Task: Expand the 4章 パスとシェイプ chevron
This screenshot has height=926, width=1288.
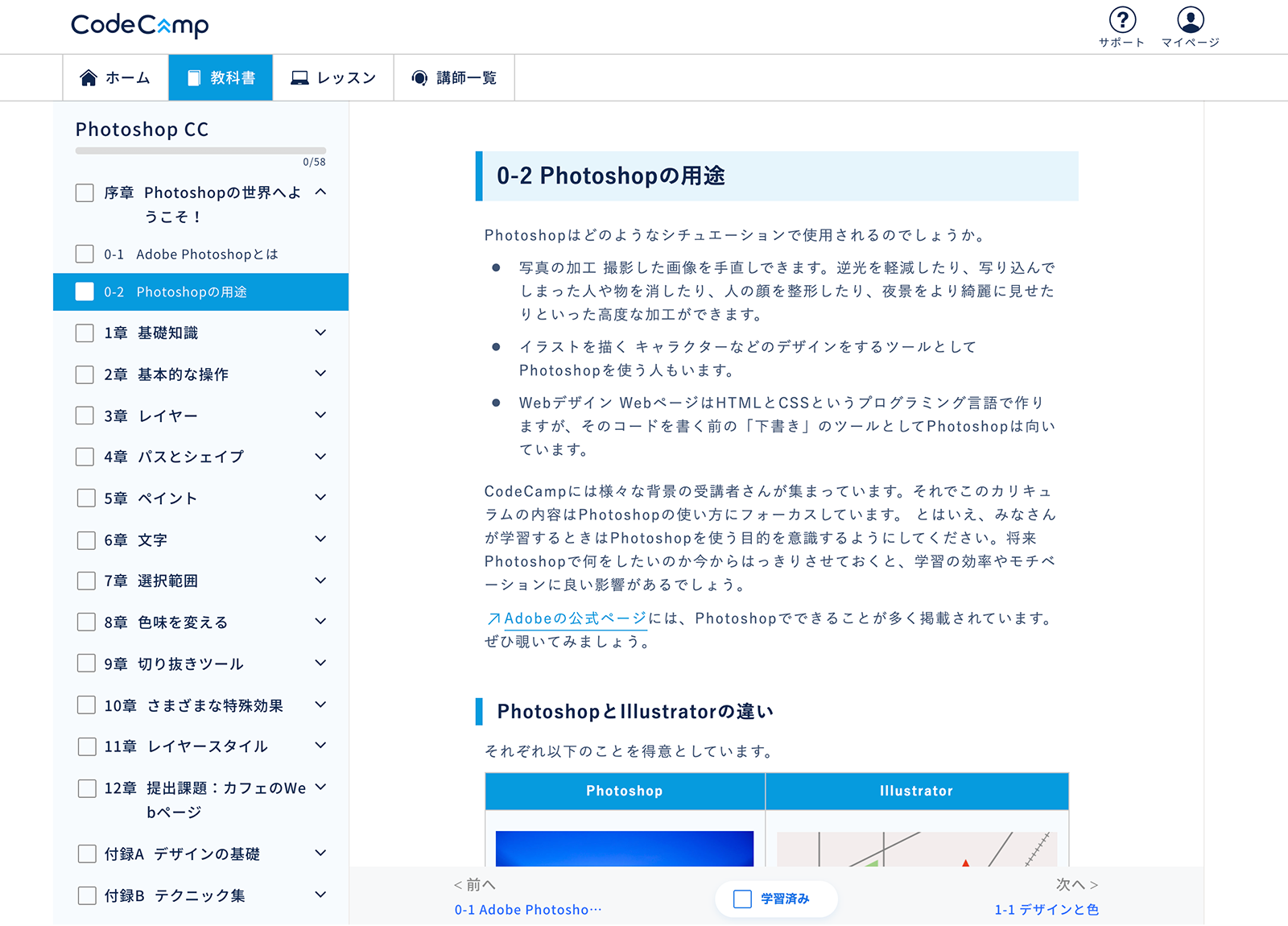Action: (320, 456)
